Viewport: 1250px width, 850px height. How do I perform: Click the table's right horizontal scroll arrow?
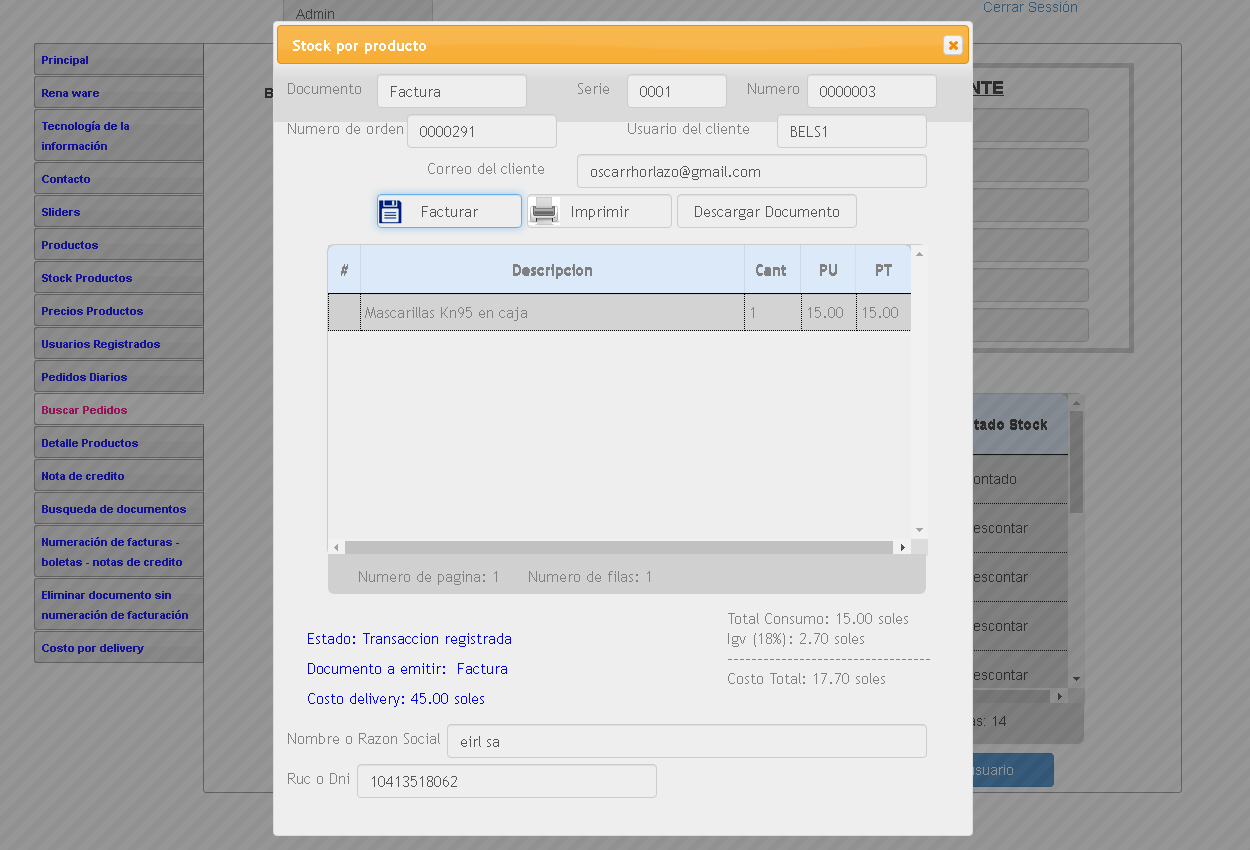(902, 547)
